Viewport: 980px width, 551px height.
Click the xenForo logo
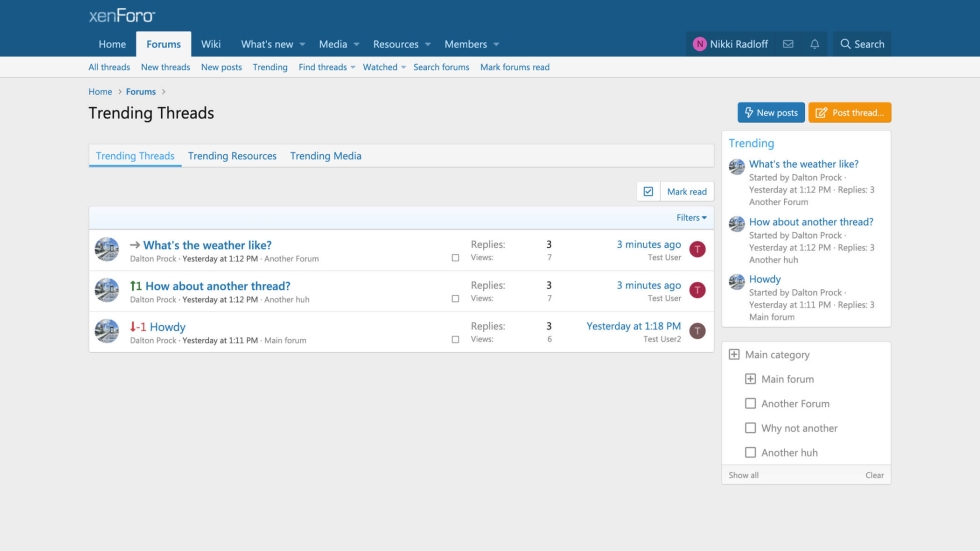click(x=122, y=16)
